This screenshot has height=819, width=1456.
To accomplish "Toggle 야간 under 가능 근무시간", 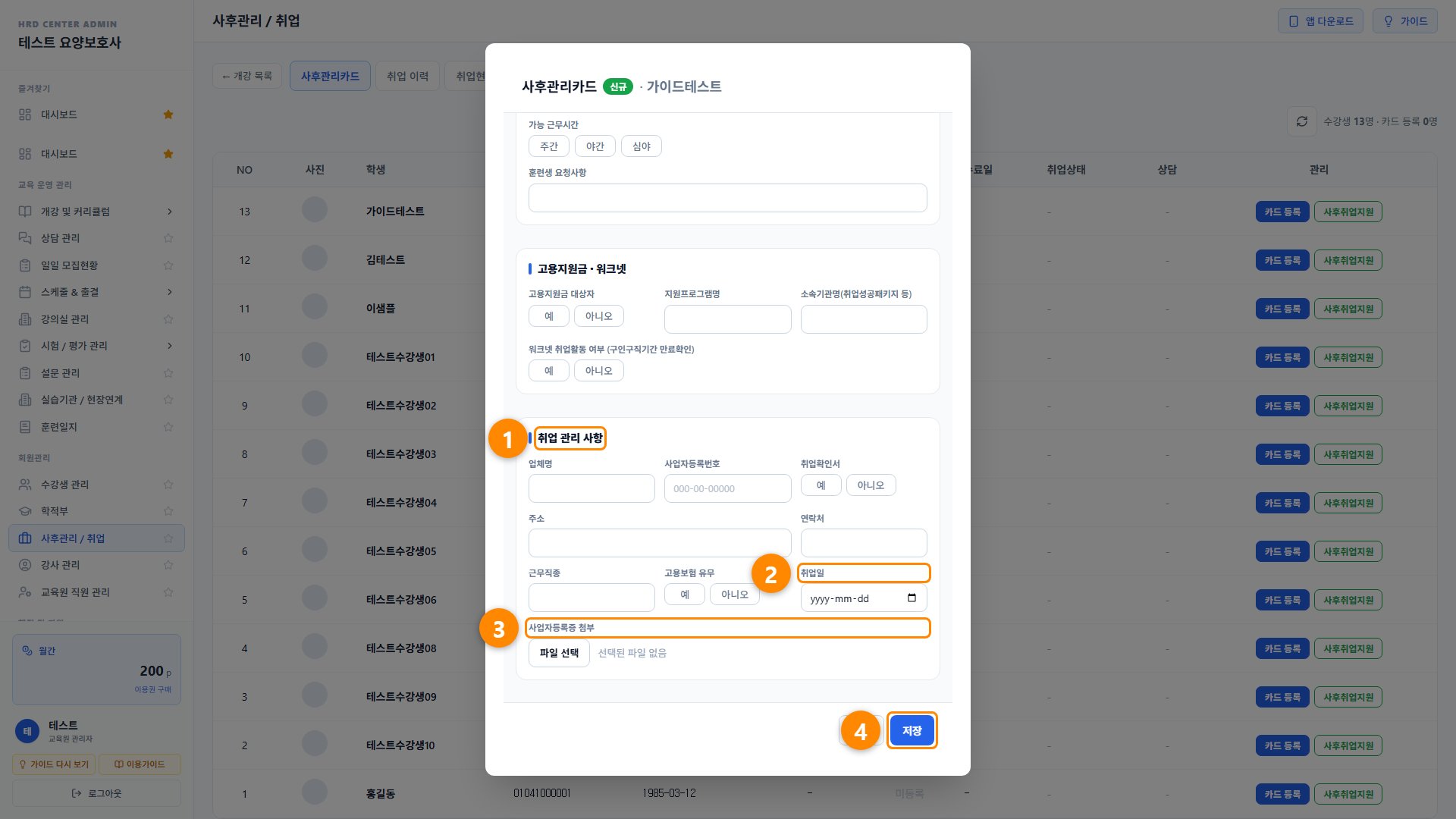I will [595, 146].
